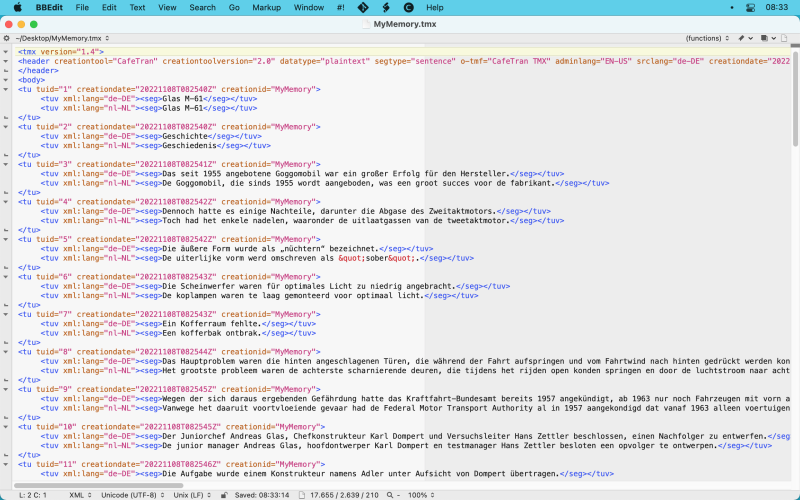Click the MyMemory.tmx document proxy icon in title bar
800x500 pixels.
click(x=366, y=24)
